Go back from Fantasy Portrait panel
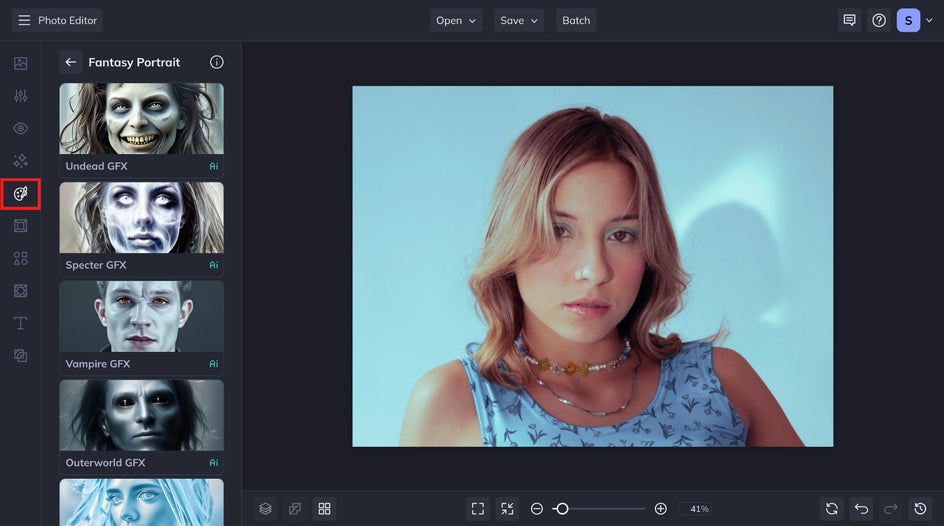 [x=70, y=62]
